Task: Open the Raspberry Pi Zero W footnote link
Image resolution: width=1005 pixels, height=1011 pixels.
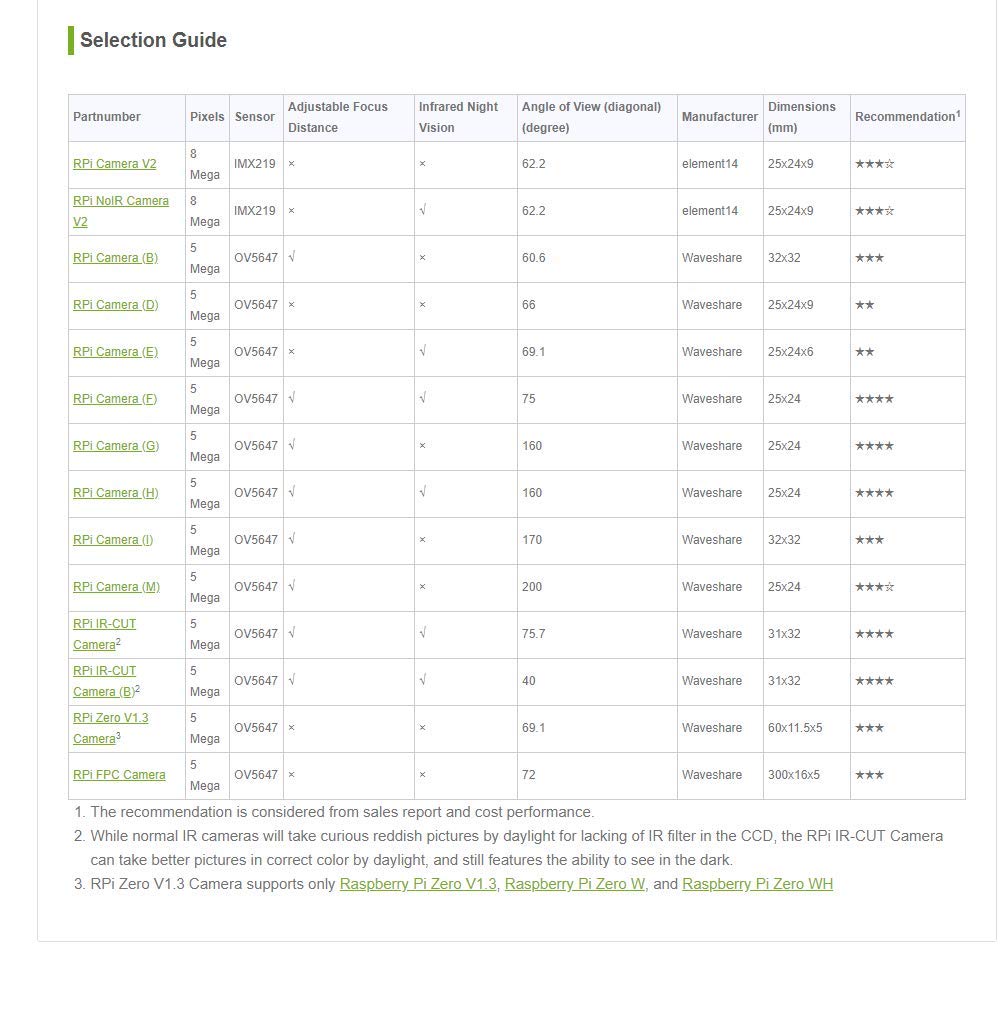Action: (x=574, y=884)
